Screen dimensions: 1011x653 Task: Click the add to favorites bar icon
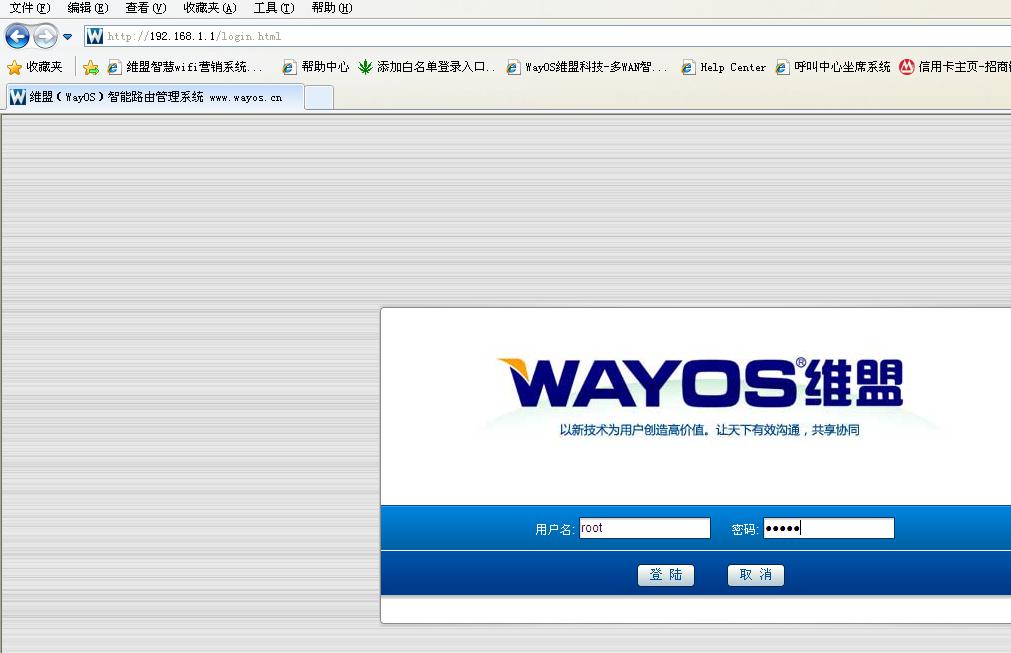[91, 67]
